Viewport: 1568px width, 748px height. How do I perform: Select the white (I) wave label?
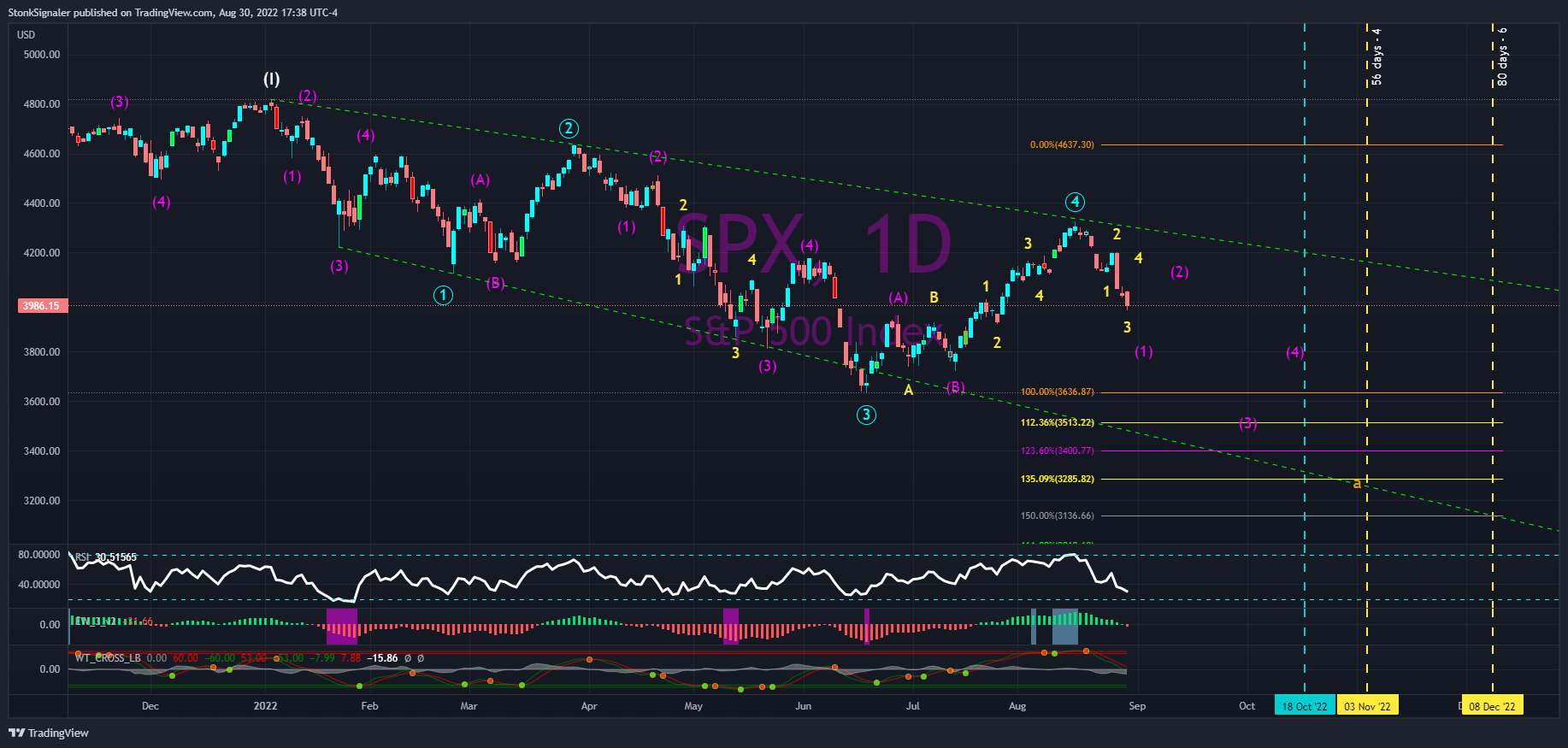(271, 80)
